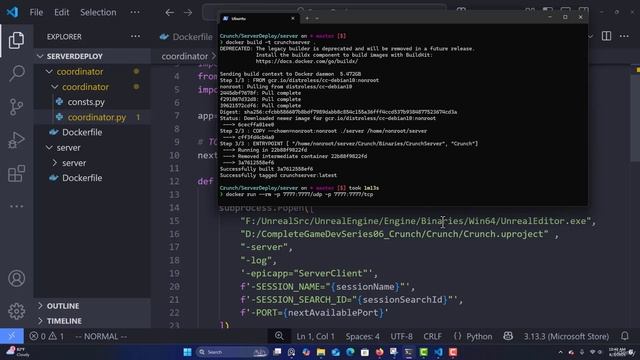Viewport: 640px width, 360px height.
Task: Open editor more actions ellipsis
Action: 624,36
